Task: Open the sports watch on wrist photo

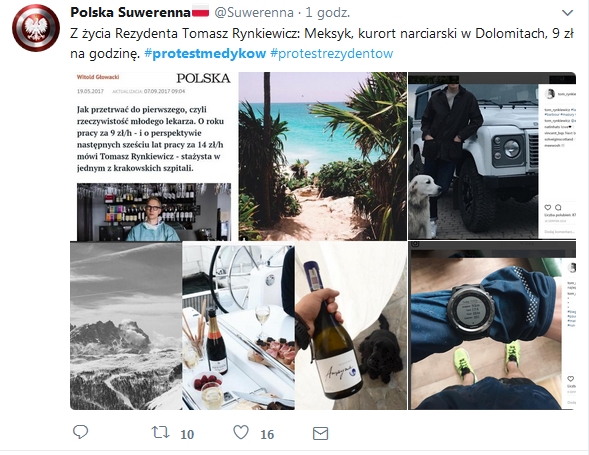Action: tap(492, 326)
